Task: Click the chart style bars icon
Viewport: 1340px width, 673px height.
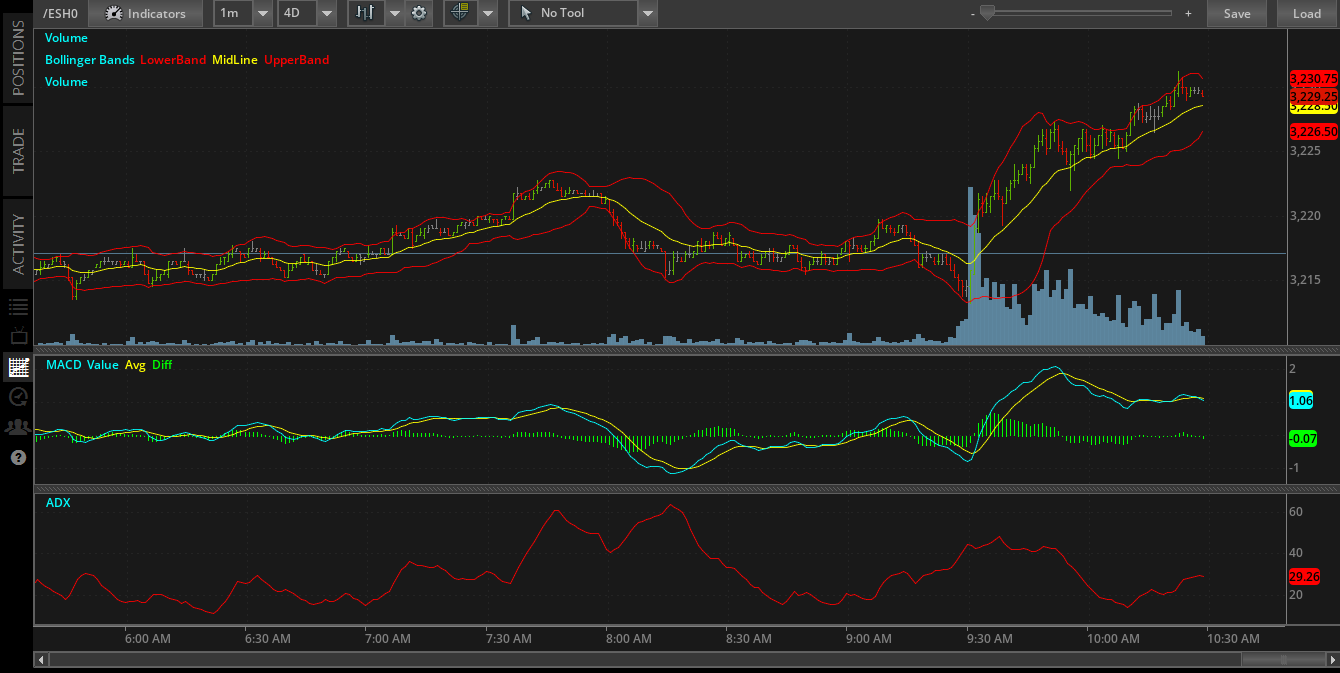Action: 366,13
